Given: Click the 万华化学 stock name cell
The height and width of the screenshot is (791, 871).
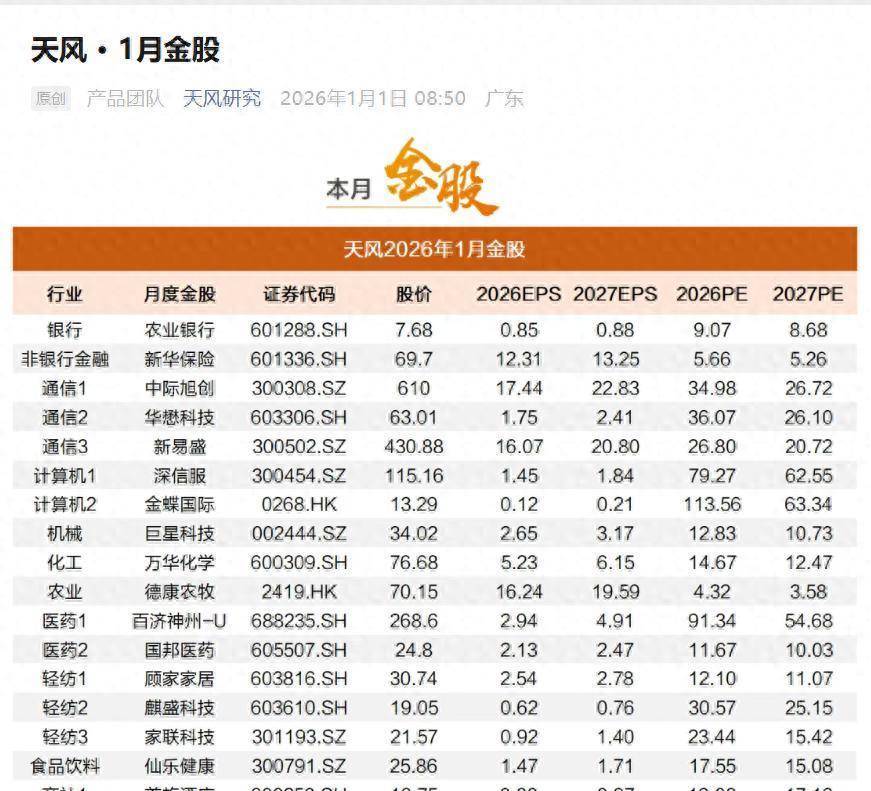Looking at the screenshot, I should [x=180, y=563].
